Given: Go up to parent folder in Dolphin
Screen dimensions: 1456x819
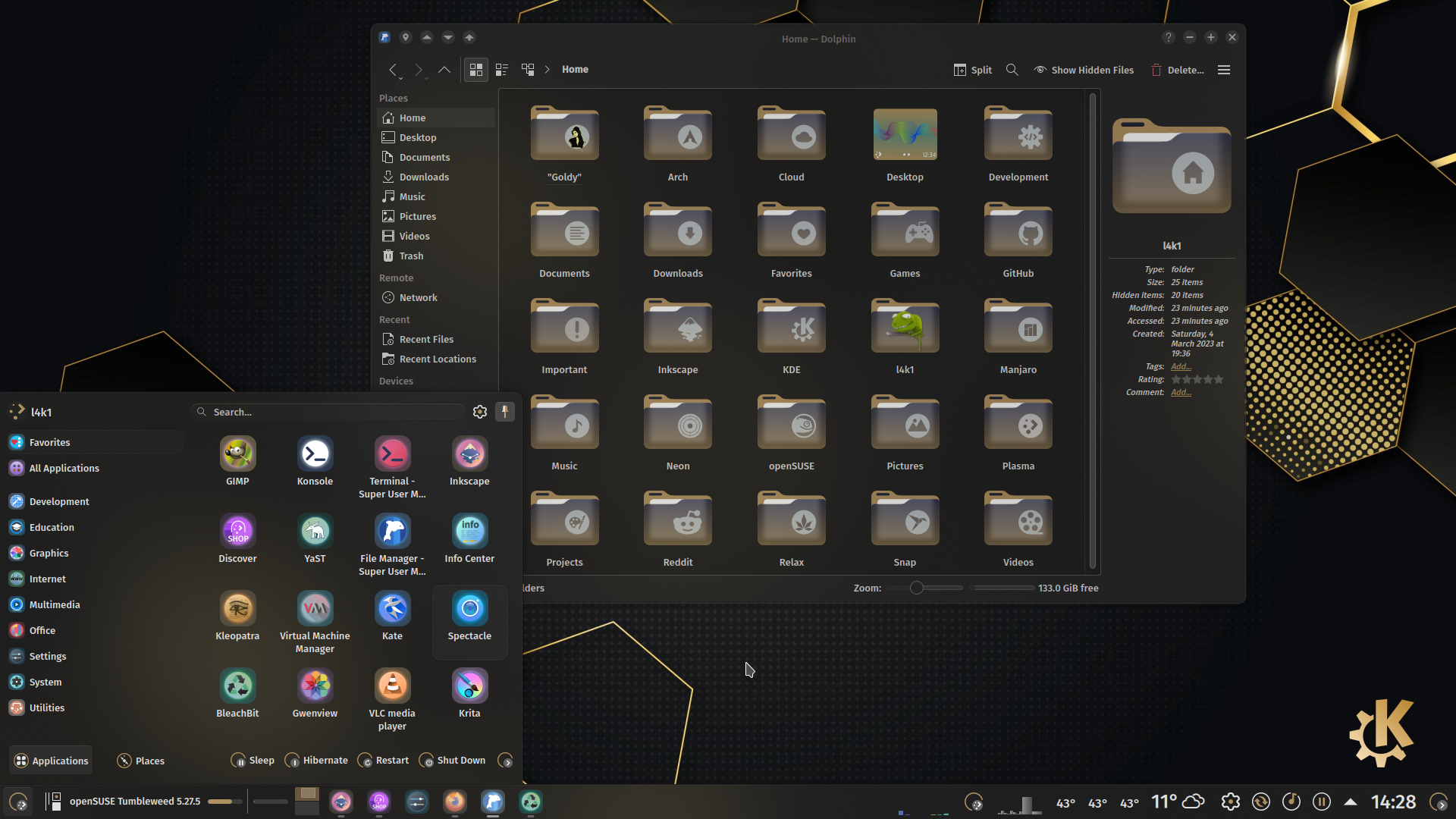Looking at the screenshot, I should tap(444, 70).
